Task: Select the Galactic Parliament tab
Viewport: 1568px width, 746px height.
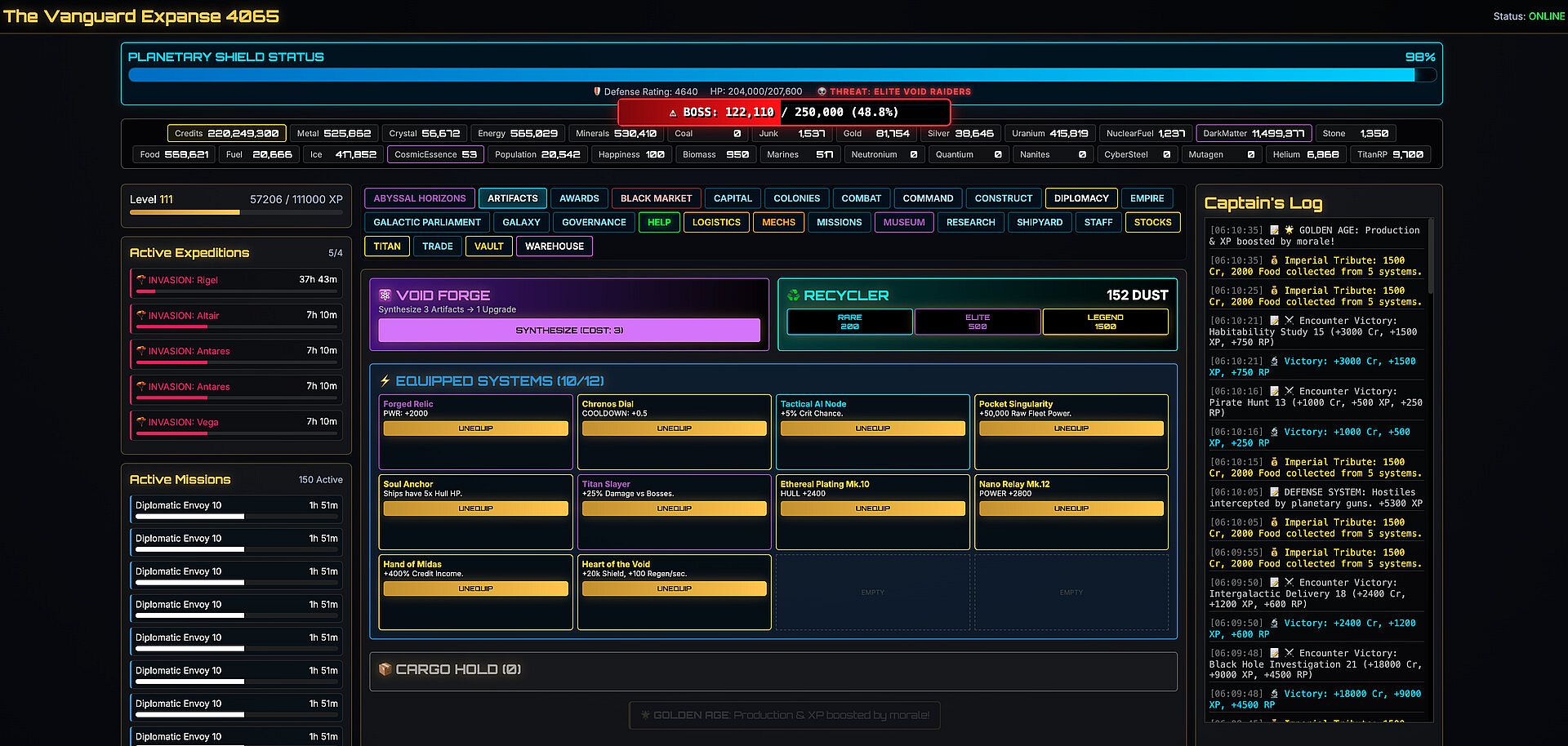Action: point(427,222)
